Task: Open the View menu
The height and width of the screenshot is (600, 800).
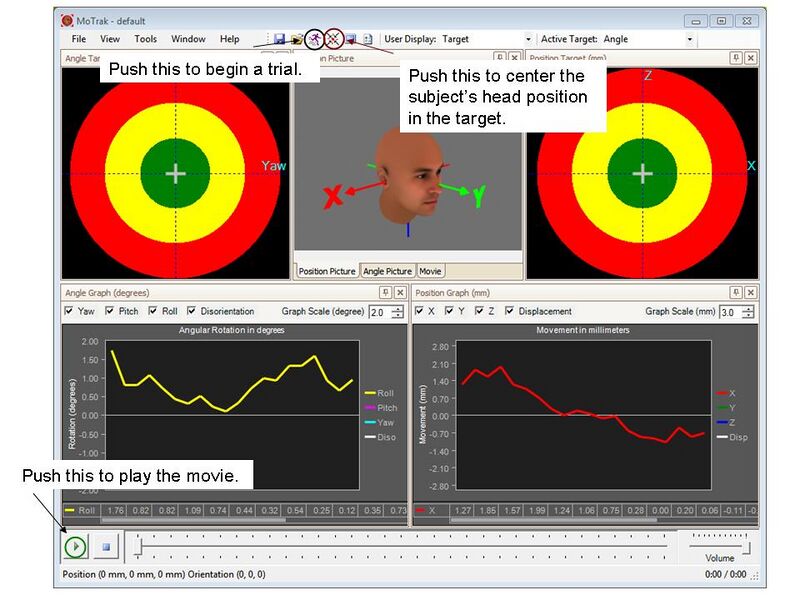Action: 110,39
